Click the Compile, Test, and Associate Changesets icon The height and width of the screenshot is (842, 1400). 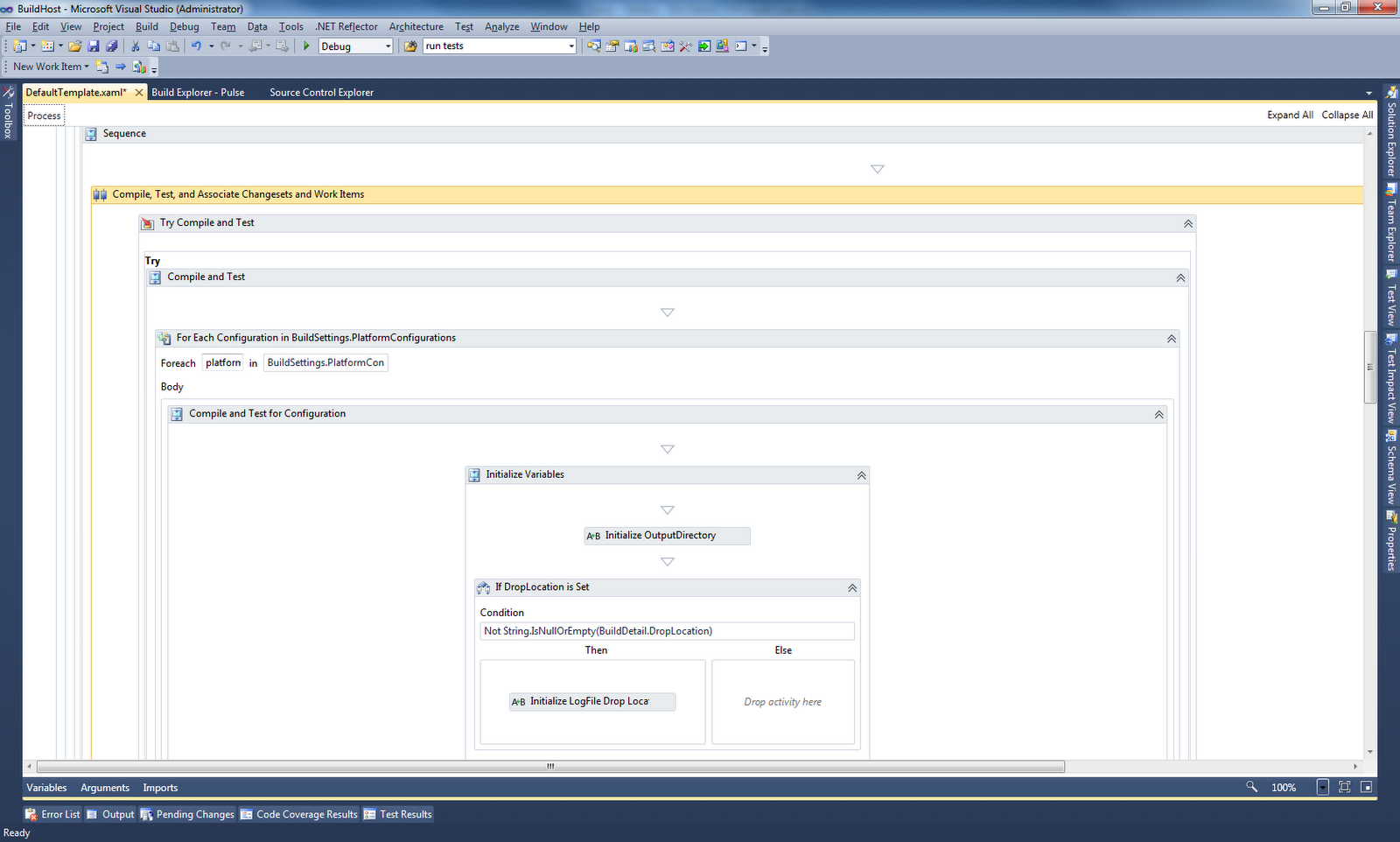pyautogui.click(x=100, y=194)
